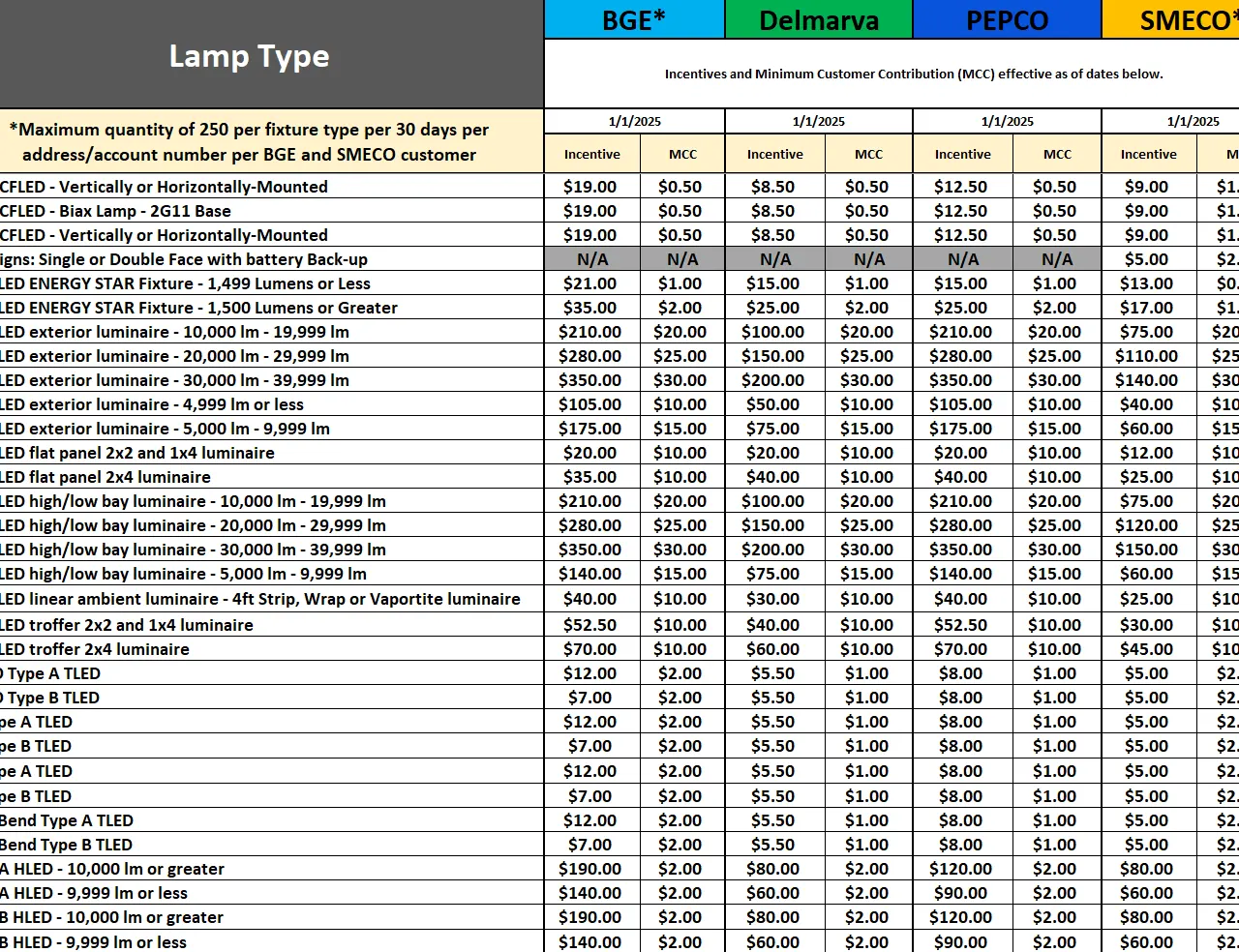This screenshot has height=952, width=1239.
Task: Select the maximum quantity of 250 note cell
Action: [x=271, y=141]
